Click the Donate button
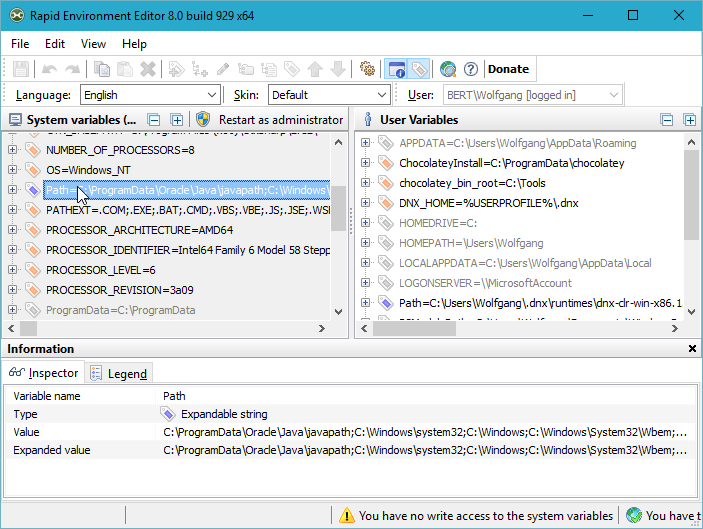This screenshot has width=703, height=529. 508,69
